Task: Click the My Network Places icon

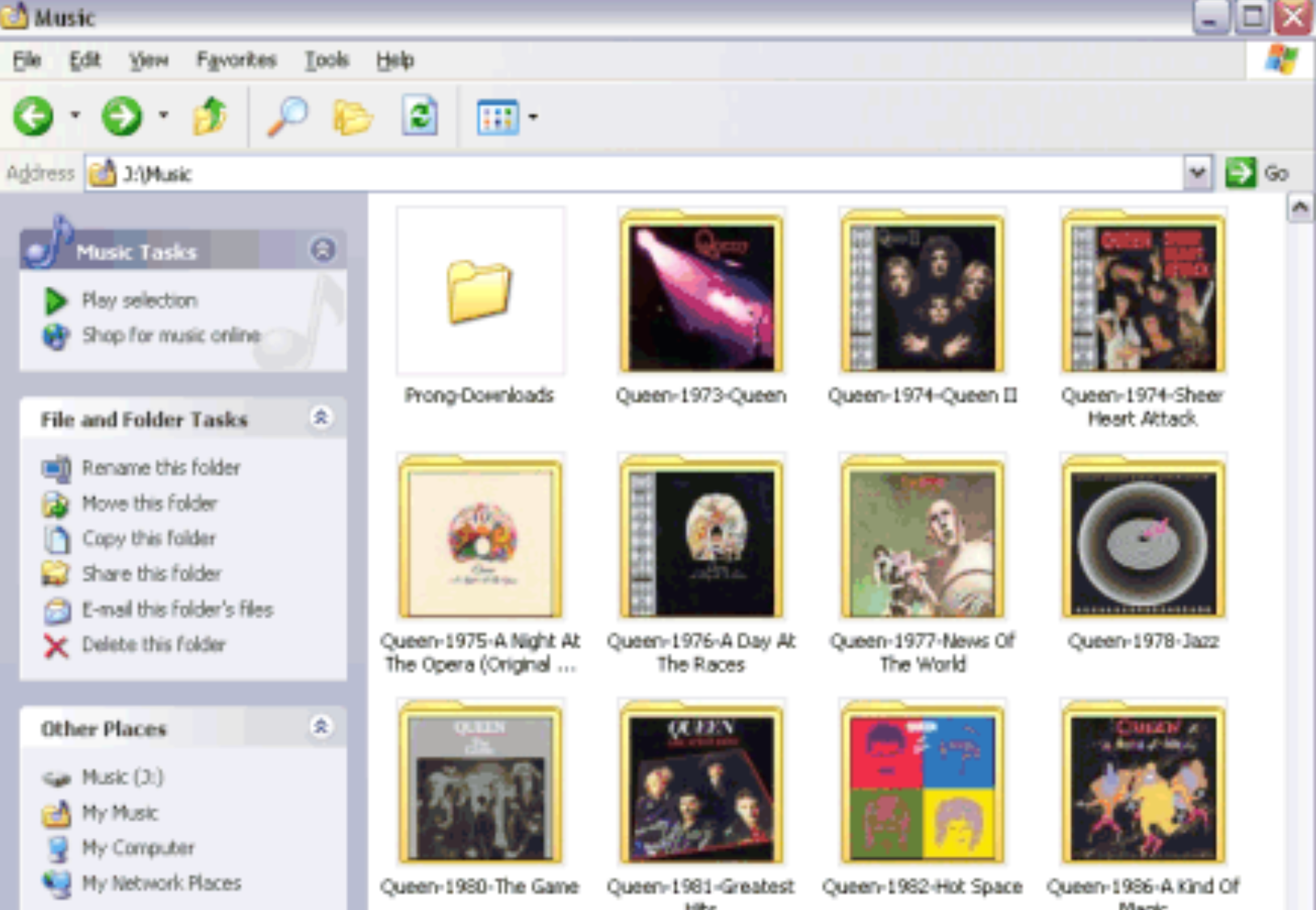Action: 57,884
